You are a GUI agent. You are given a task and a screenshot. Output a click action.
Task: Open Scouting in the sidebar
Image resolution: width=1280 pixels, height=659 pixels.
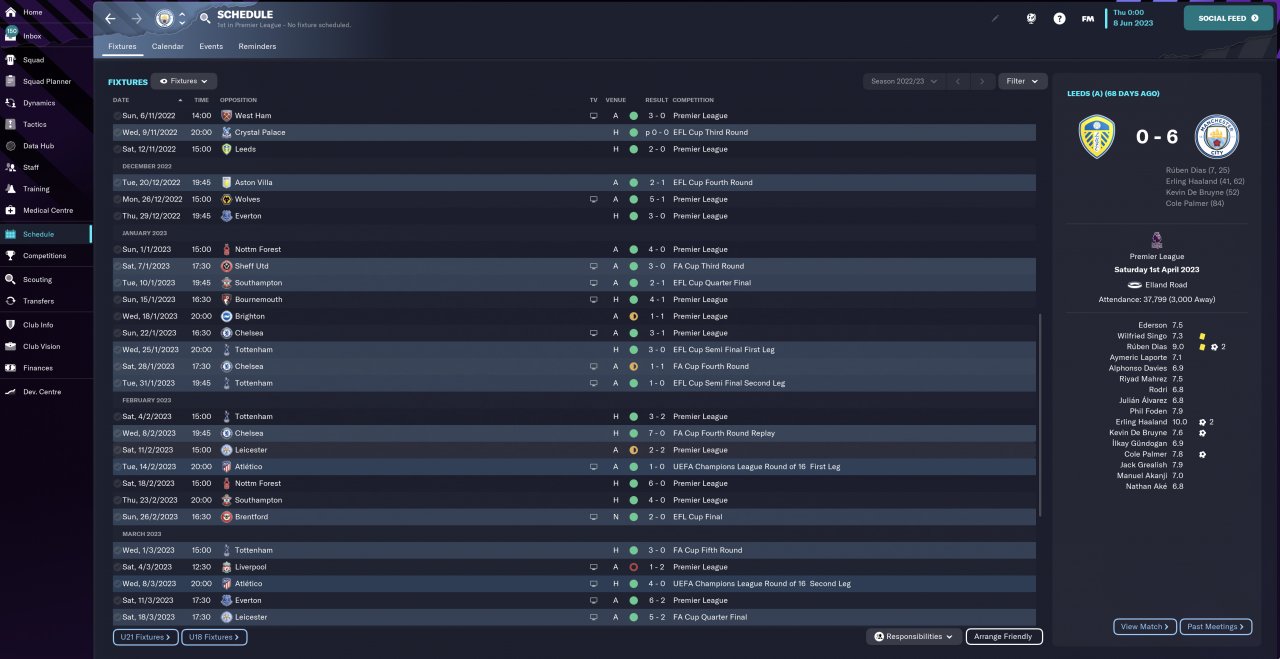37,280
